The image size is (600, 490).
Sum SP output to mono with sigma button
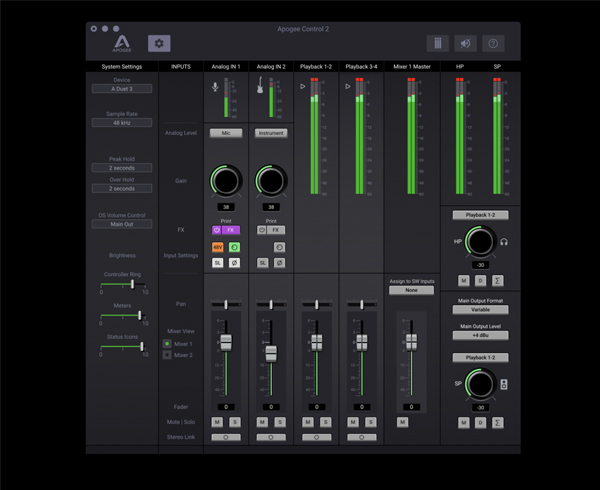tap(497, 423)
